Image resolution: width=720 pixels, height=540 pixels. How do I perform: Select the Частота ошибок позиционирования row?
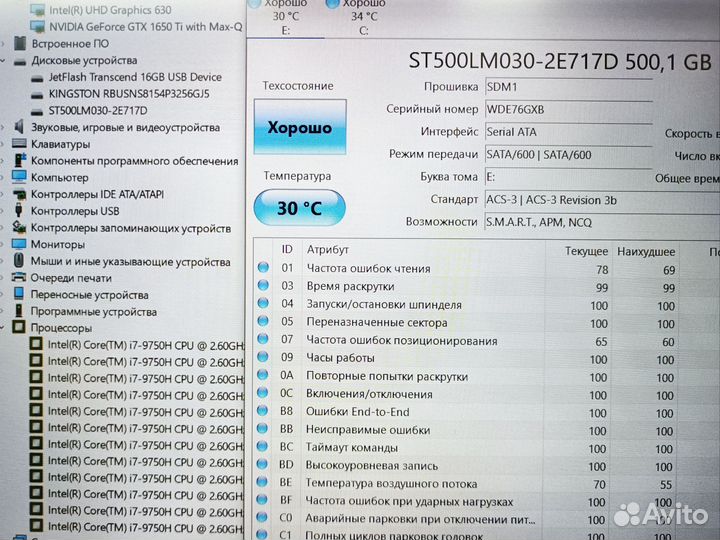[487, 341]
